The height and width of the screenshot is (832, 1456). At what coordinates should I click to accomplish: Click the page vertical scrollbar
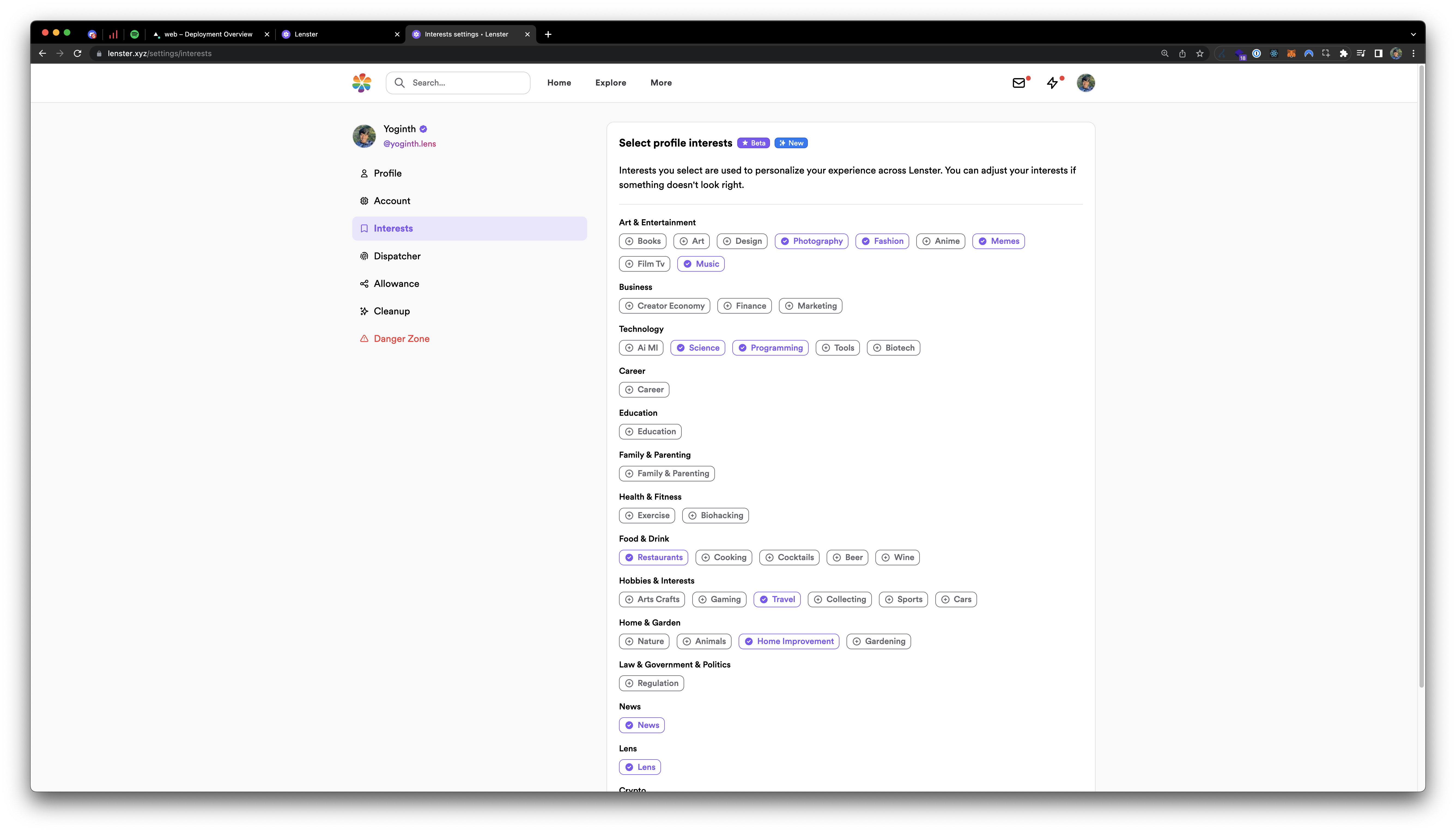[x=1422, y=377]
